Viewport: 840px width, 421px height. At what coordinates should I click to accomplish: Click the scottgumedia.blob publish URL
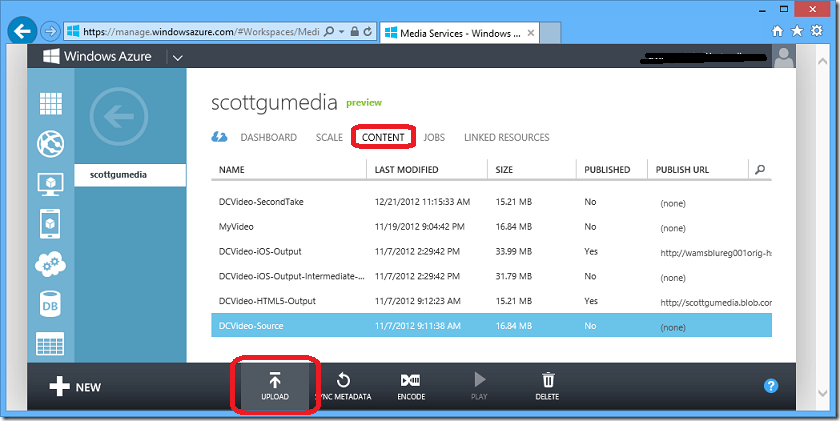(716, 303)
